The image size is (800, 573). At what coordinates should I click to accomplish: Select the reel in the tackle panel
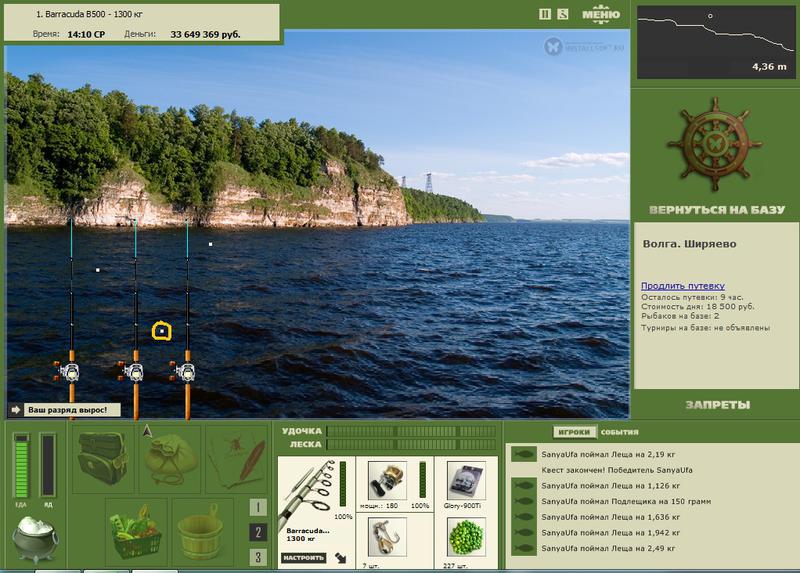pos(387,481)
